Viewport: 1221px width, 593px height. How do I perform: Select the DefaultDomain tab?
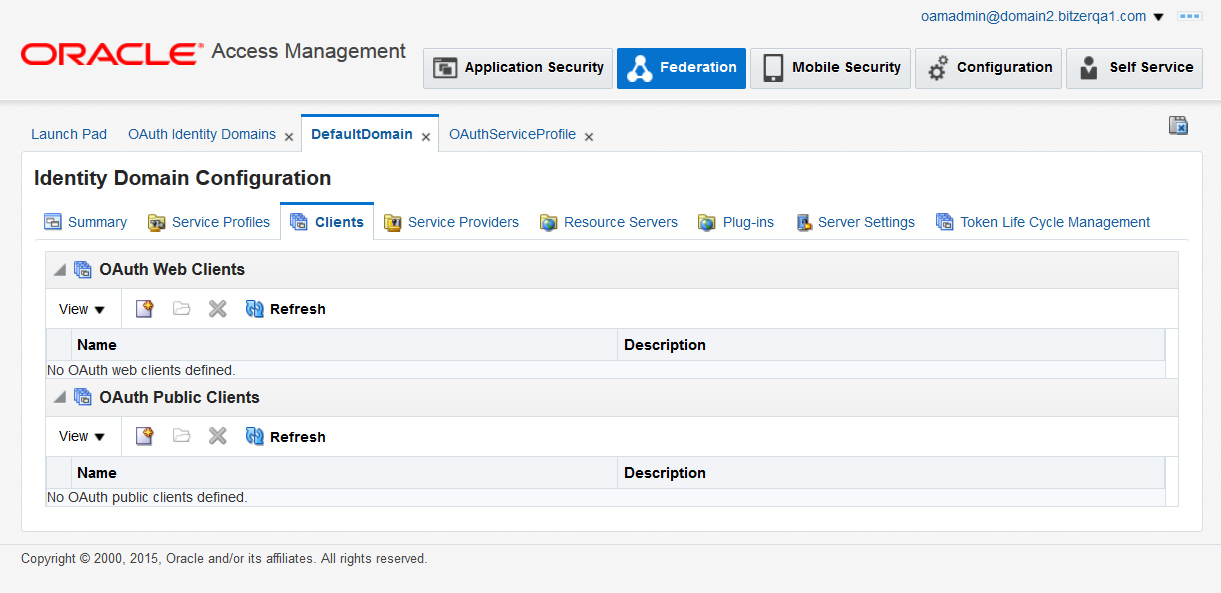[362, 134]
